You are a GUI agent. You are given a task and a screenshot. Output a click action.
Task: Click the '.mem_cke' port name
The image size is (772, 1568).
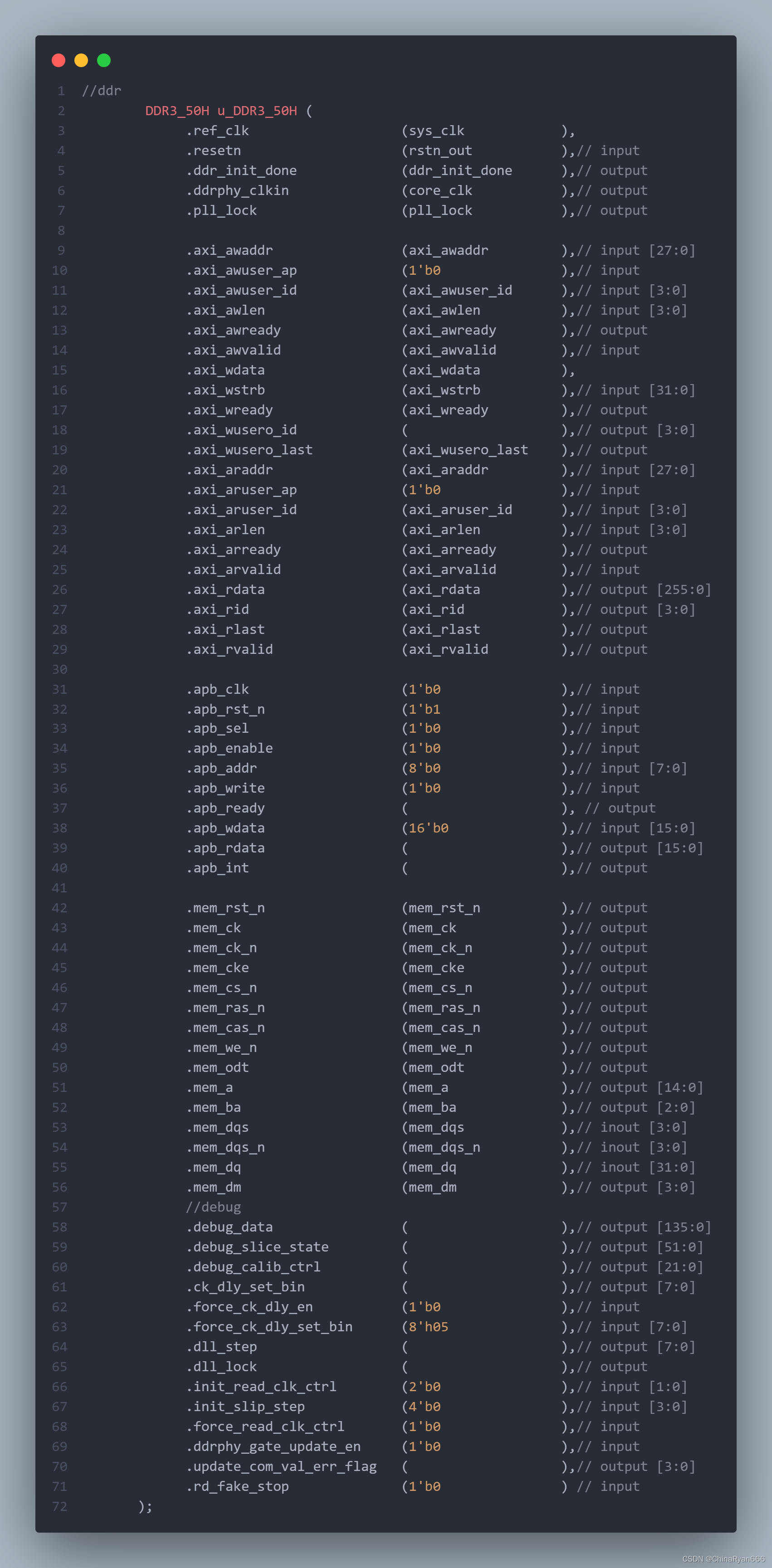tap(217, 969)
